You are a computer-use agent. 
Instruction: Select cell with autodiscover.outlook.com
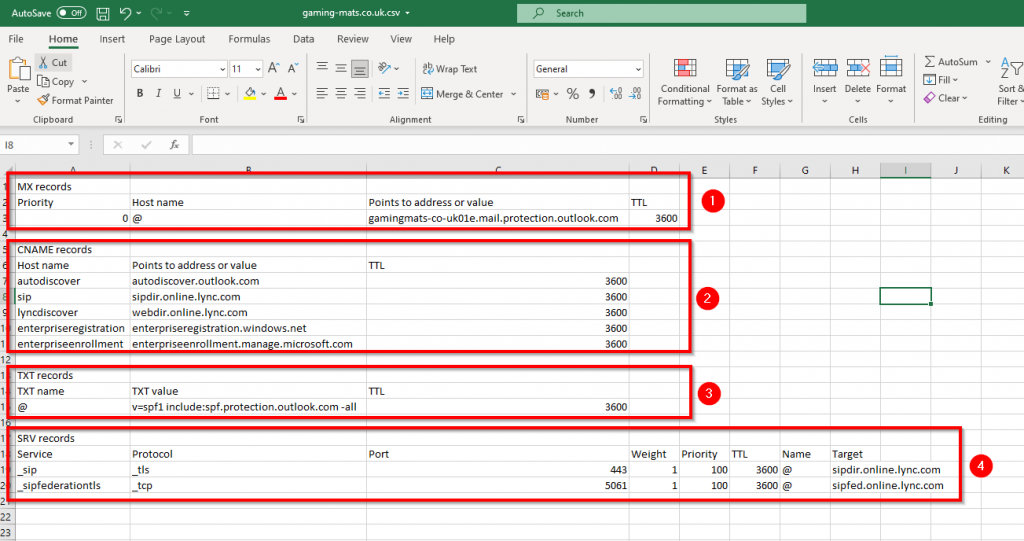pyautogui.click(x=248, y=281)
